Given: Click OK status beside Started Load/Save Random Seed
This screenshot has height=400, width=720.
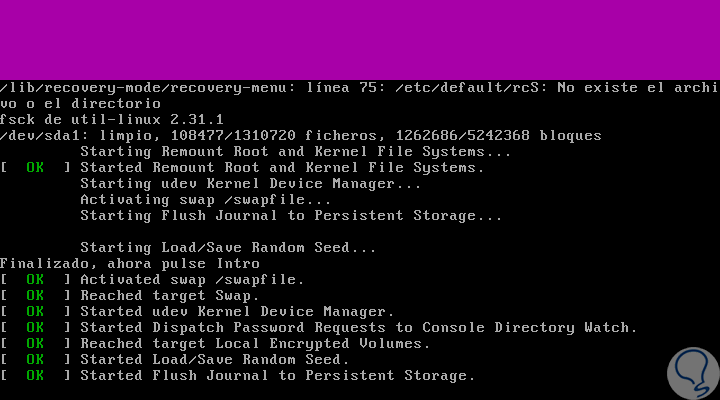Looking at the screenshot, I should coord(35,360).
